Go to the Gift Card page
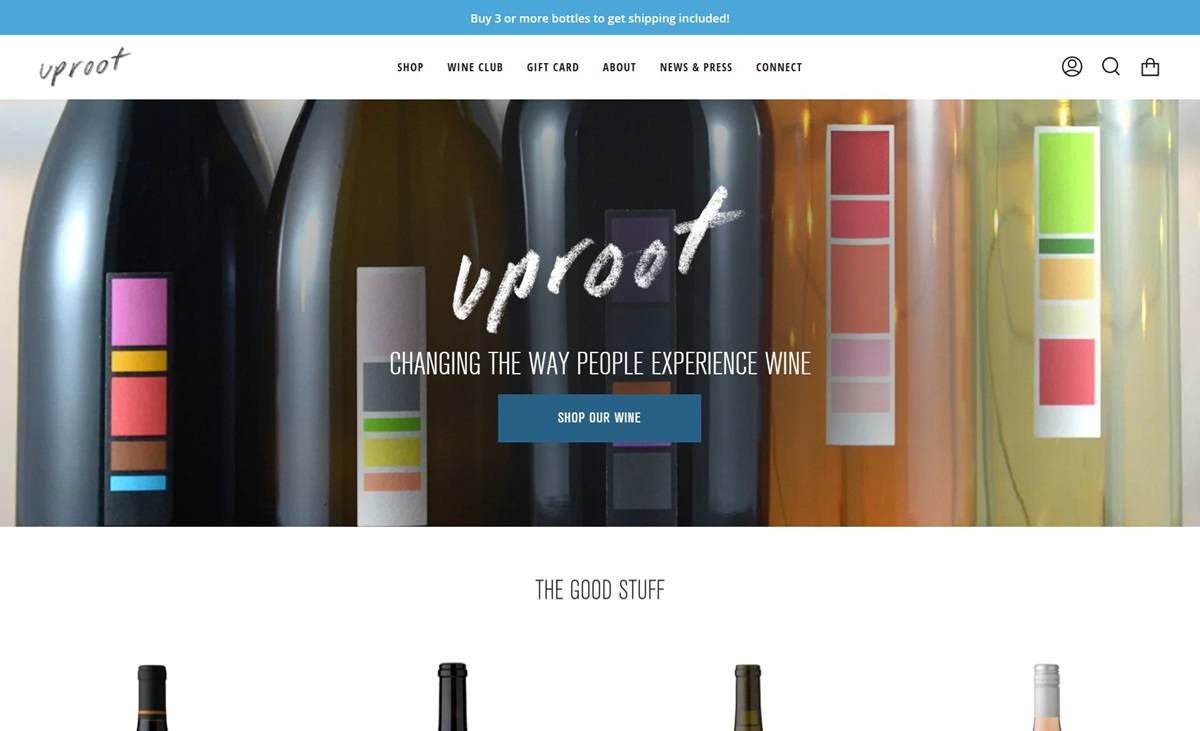The height and width of the screenshot is (731, 1200). (x=553, y=67)
